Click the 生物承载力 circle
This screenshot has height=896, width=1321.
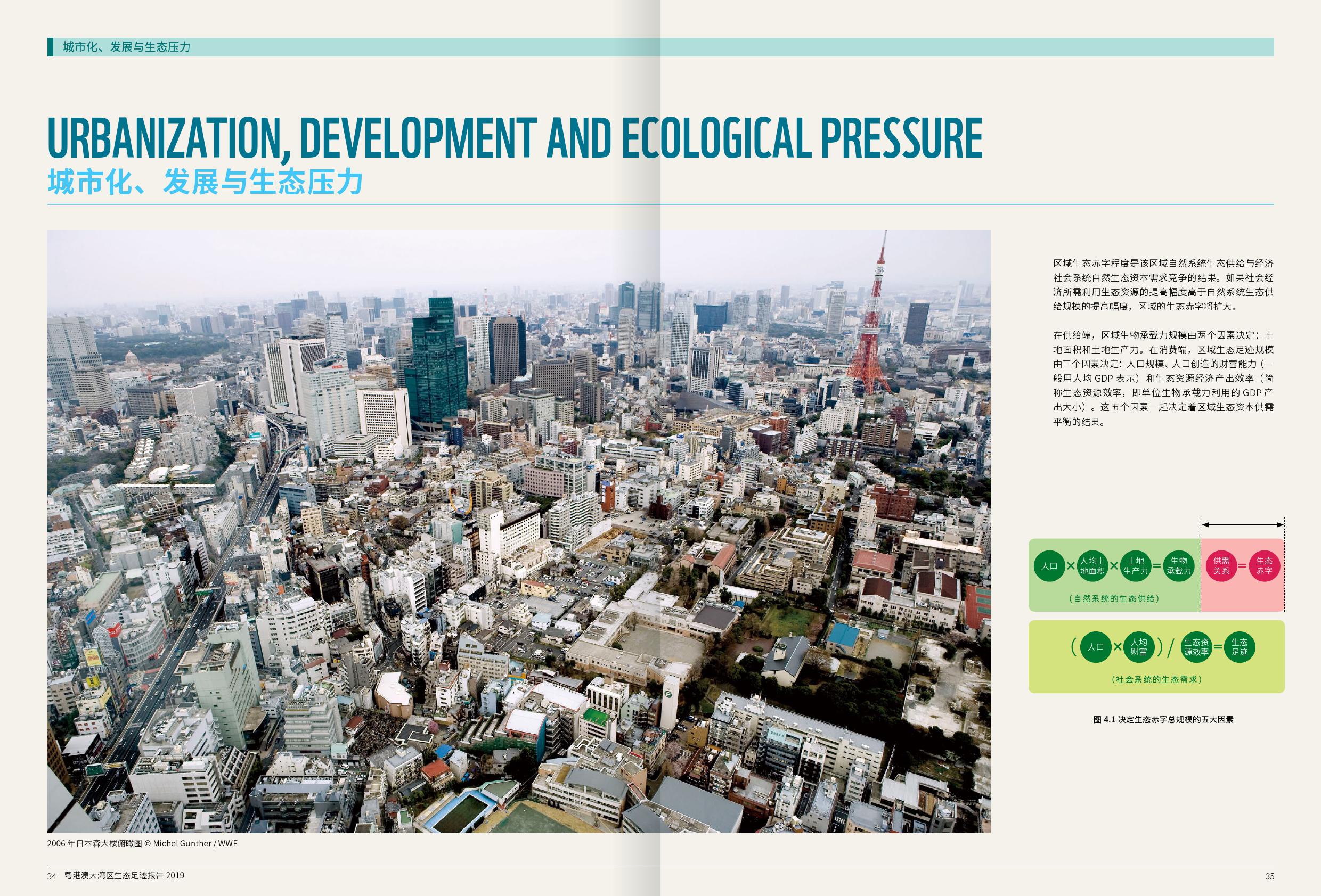click(x=1178, y=566)
